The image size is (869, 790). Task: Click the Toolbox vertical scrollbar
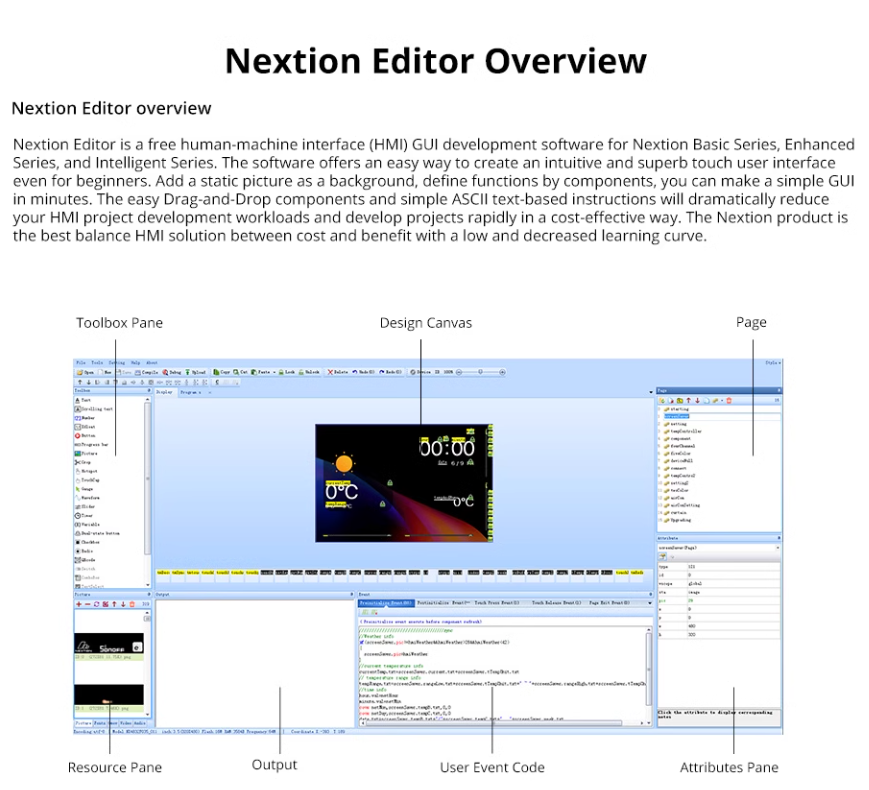coord(147,478)
